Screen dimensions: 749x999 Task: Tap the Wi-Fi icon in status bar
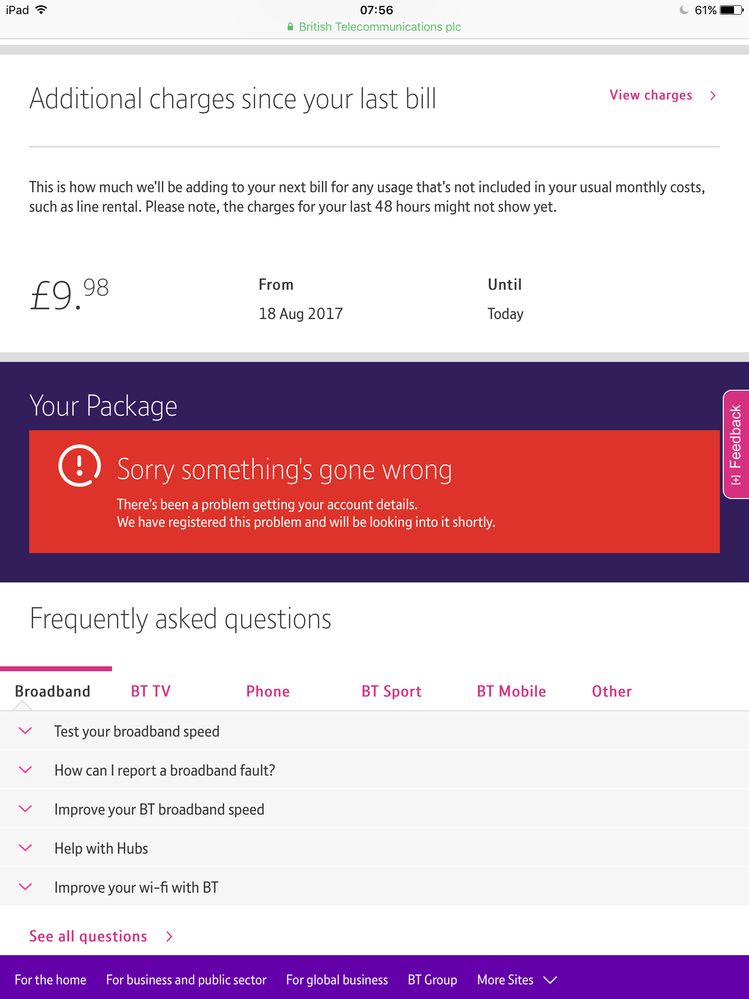(x=41, y=10)
